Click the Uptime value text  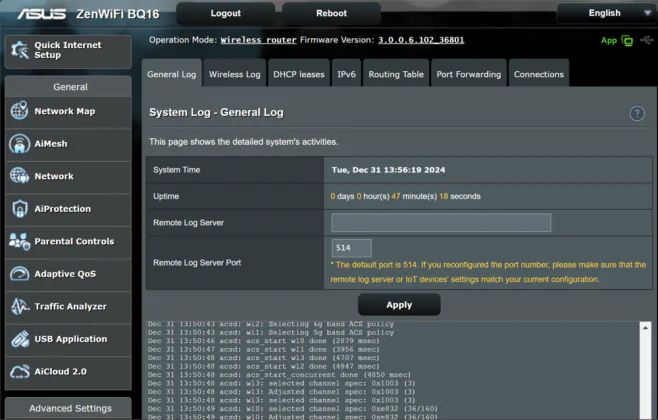405,196
